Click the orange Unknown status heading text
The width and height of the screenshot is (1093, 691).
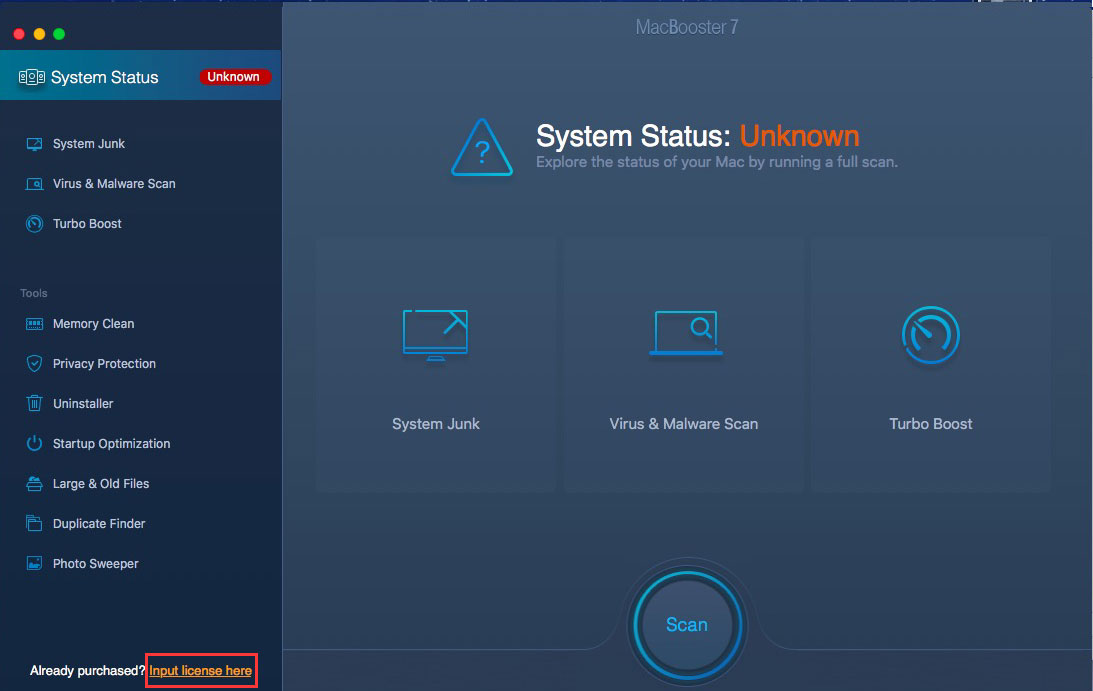pyautogui.click(x=800, y=136)
